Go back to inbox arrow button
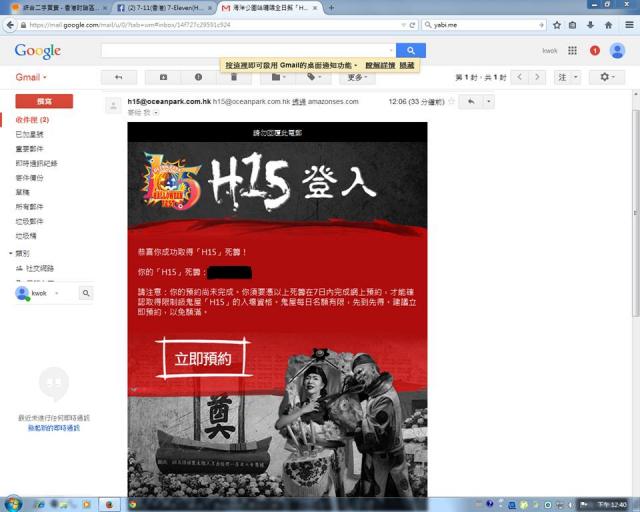Viewport: 640px width, 512px height. [119, 77]
